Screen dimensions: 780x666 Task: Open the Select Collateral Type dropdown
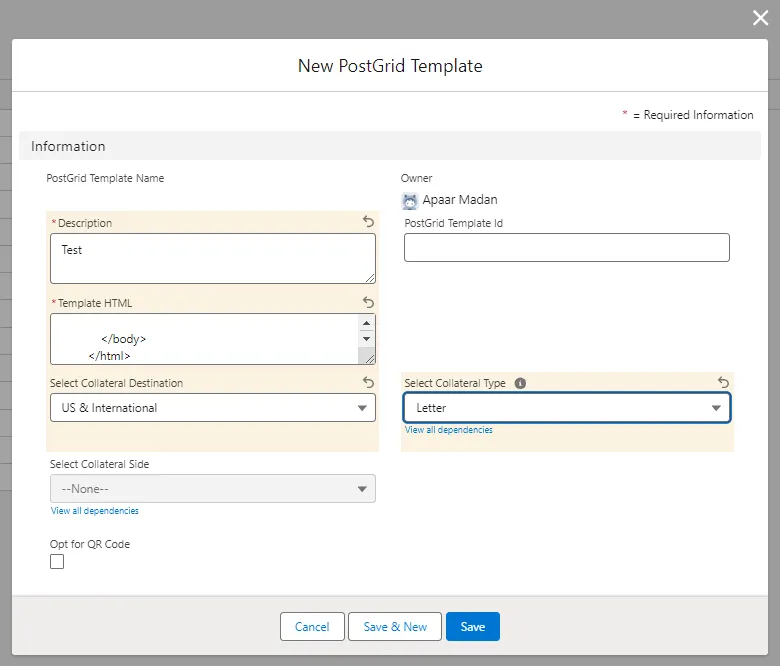567,408
